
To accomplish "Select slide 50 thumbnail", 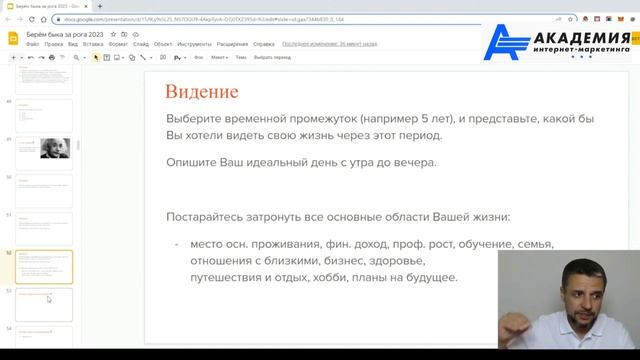I will [44, 191].
